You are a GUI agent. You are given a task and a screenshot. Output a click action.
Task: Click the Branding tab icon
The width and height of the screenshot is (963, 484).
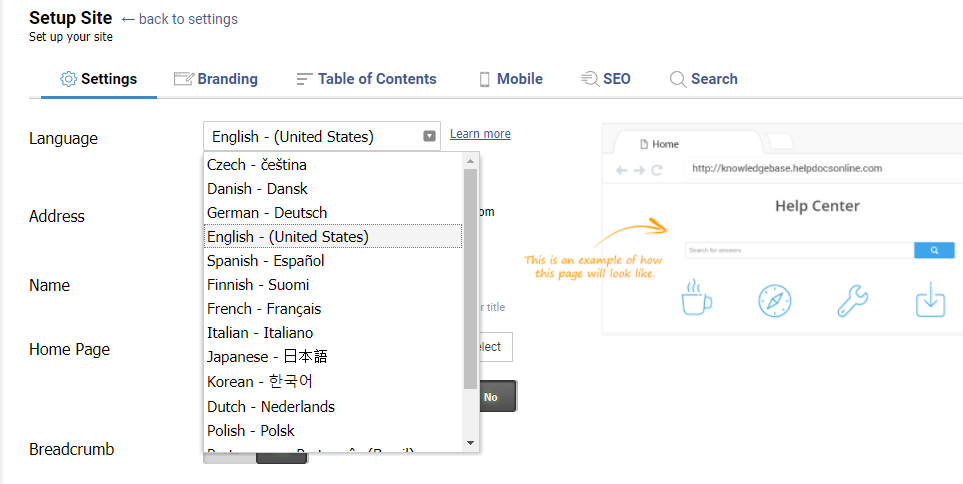[x=183, y=79]
